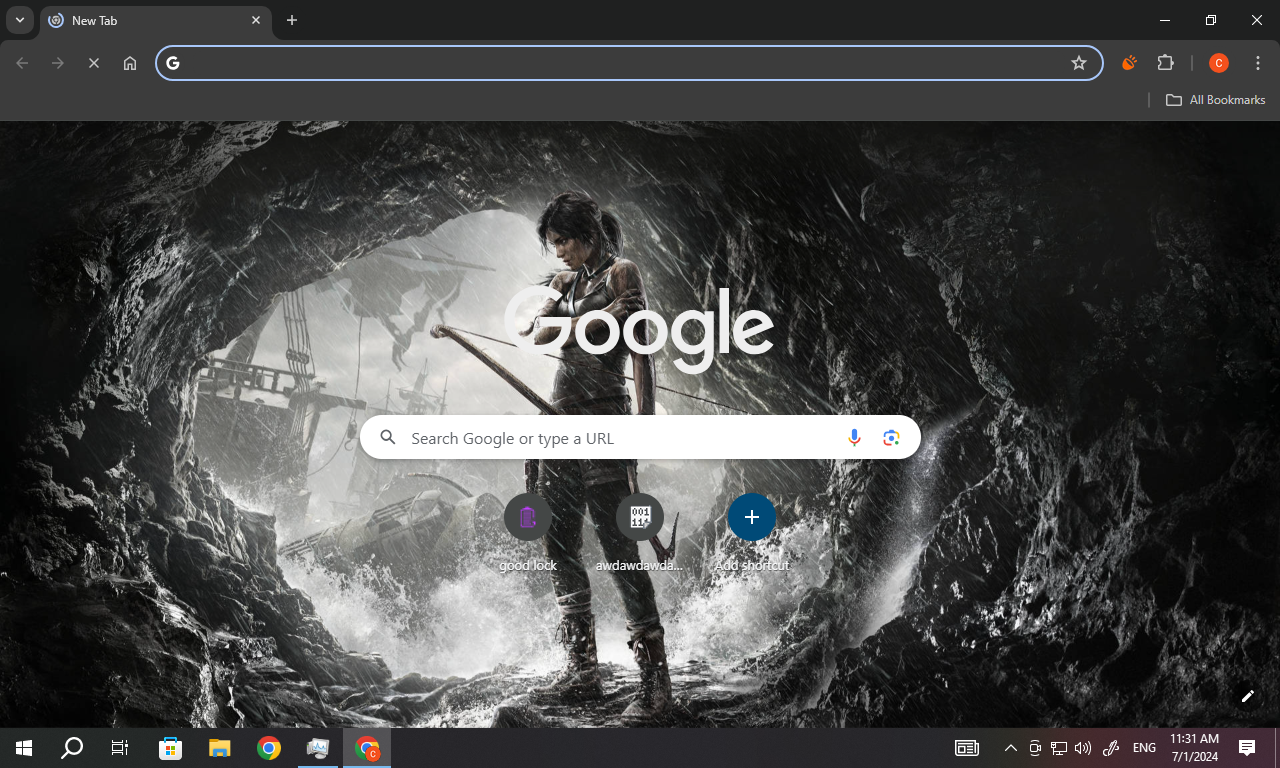
Task: Customize Chrome with the pencil icon
Action: click(x=1247, y=696)
